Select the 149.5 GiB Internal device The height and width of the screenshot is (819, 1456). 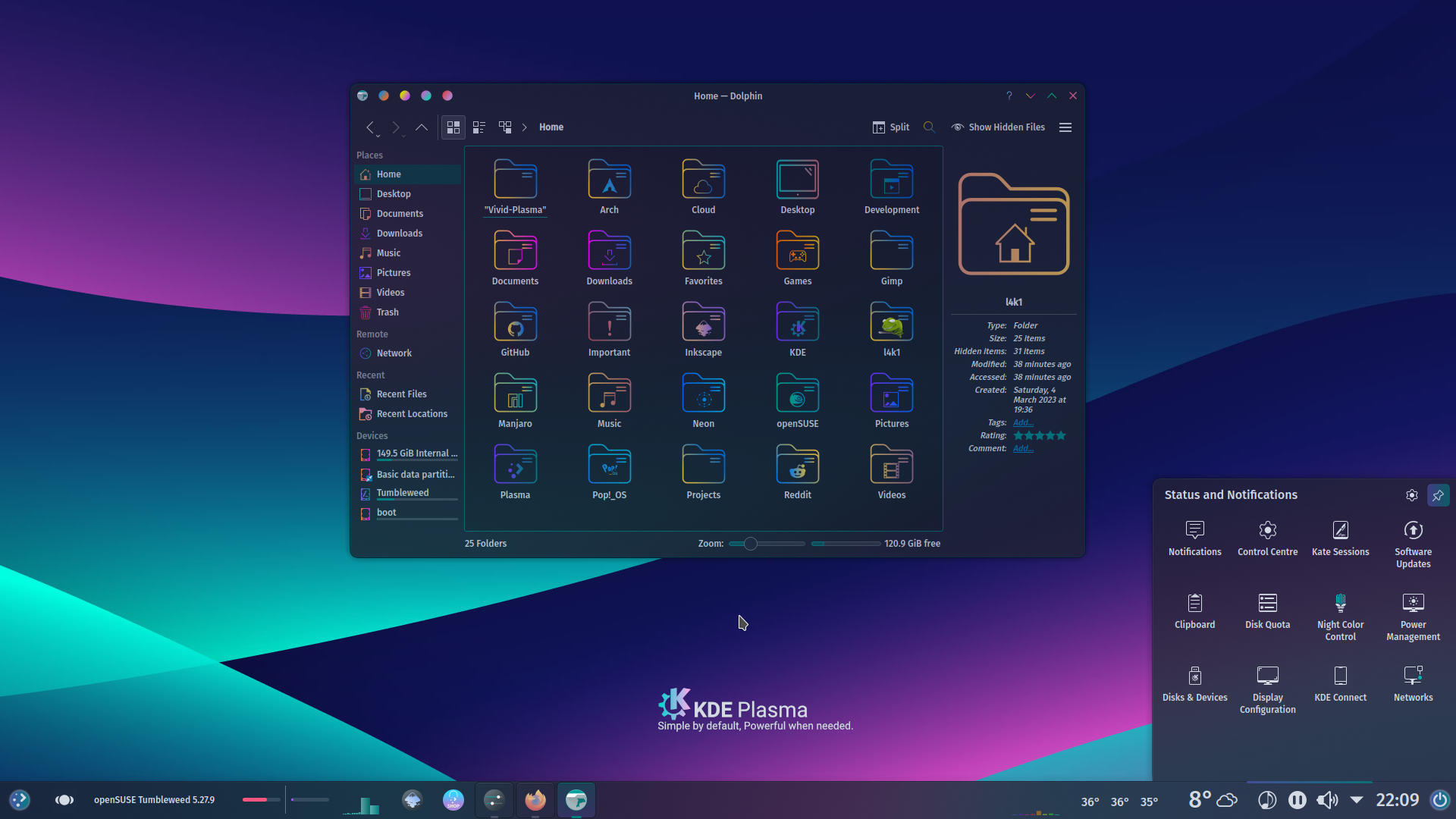[407, 454]
